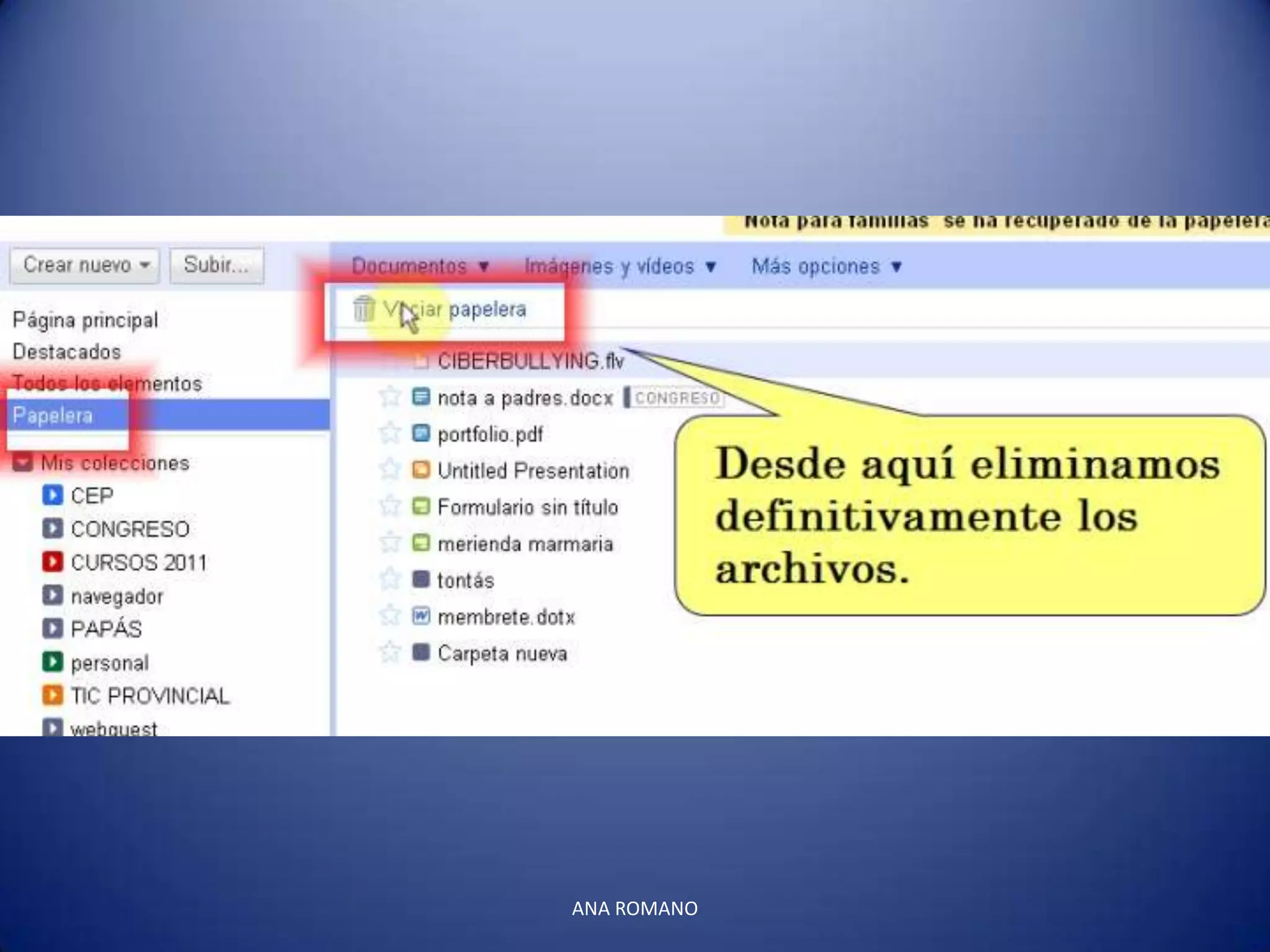Click the Subir... button

(216, 265)
